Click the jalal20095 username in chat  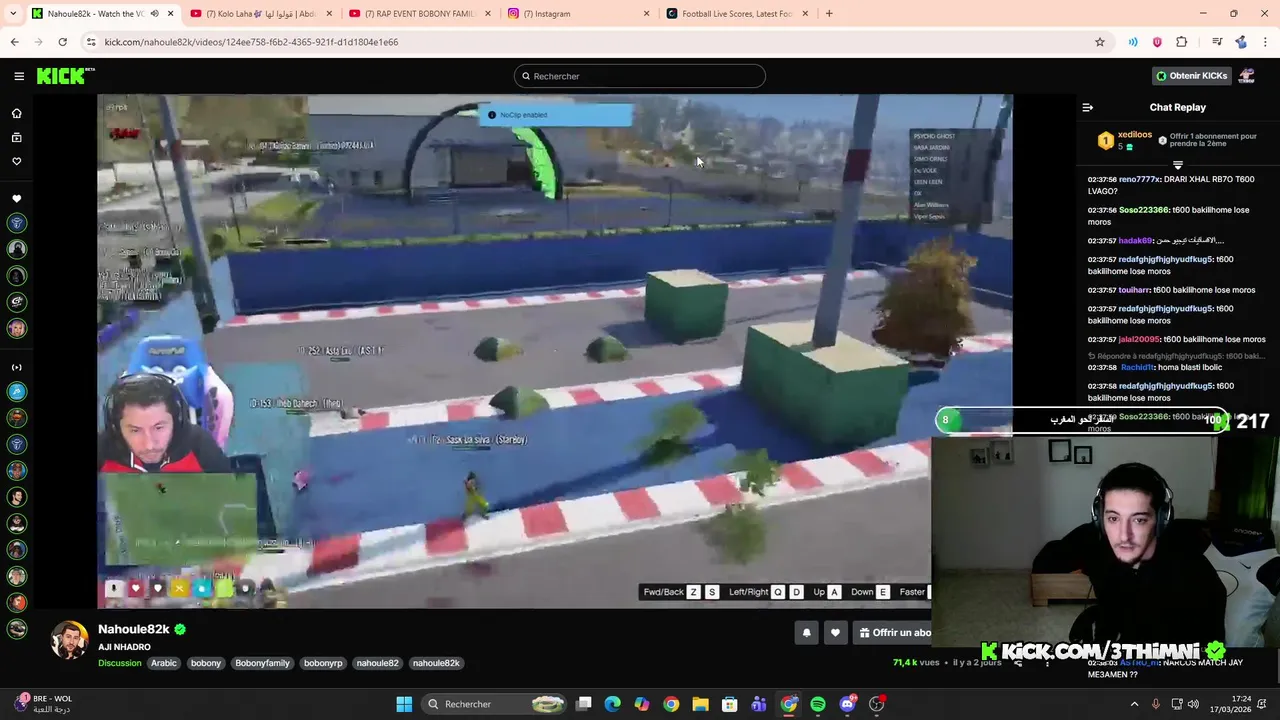pyautogui.click(x=1139, y=339)
